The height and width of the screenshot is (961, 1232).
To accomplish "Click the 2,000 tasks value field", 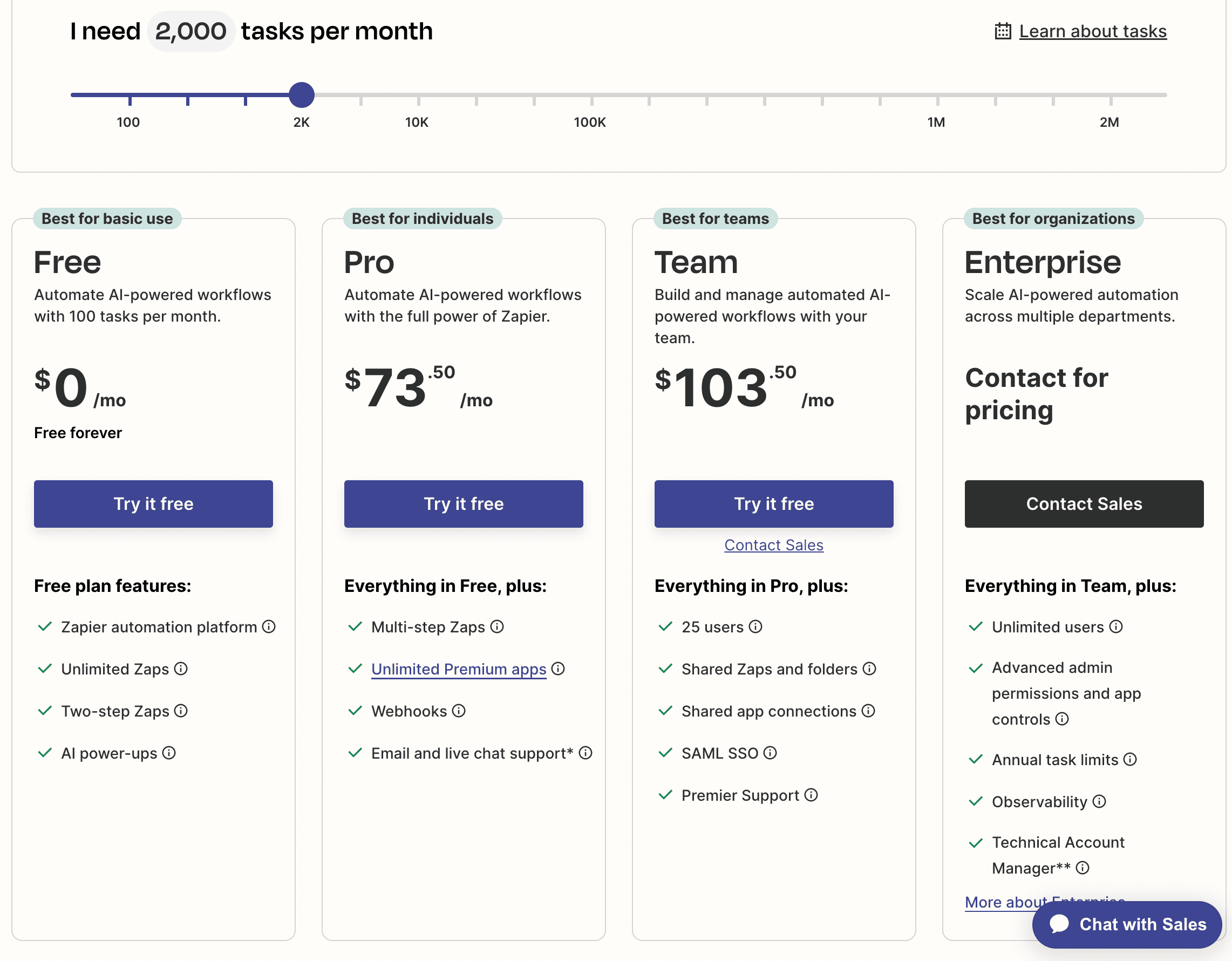I will (190, 31).
